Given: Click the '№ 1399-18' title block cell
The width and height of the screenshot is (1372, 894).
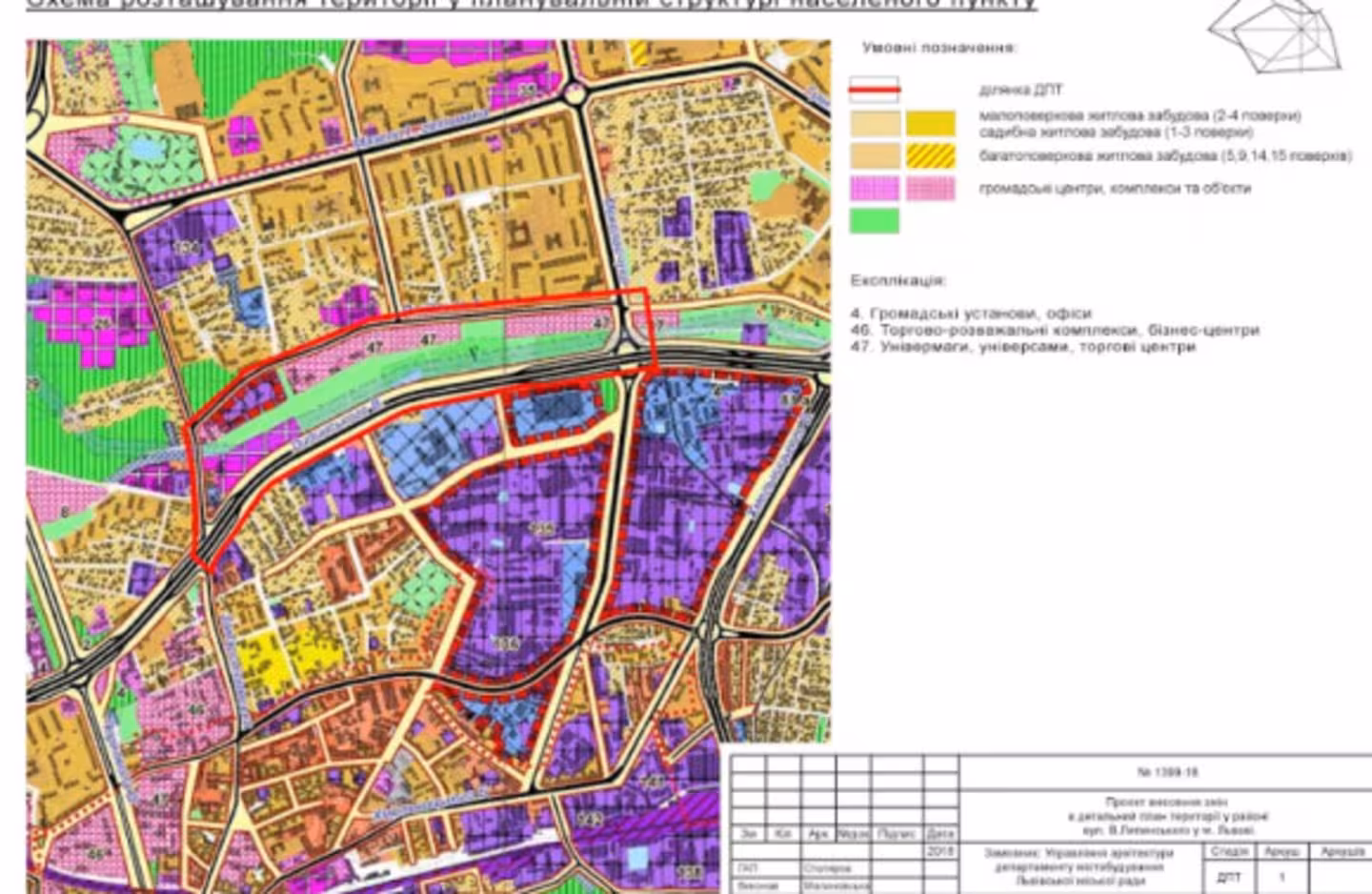Looking at the screenshot, I should 1166,772.
